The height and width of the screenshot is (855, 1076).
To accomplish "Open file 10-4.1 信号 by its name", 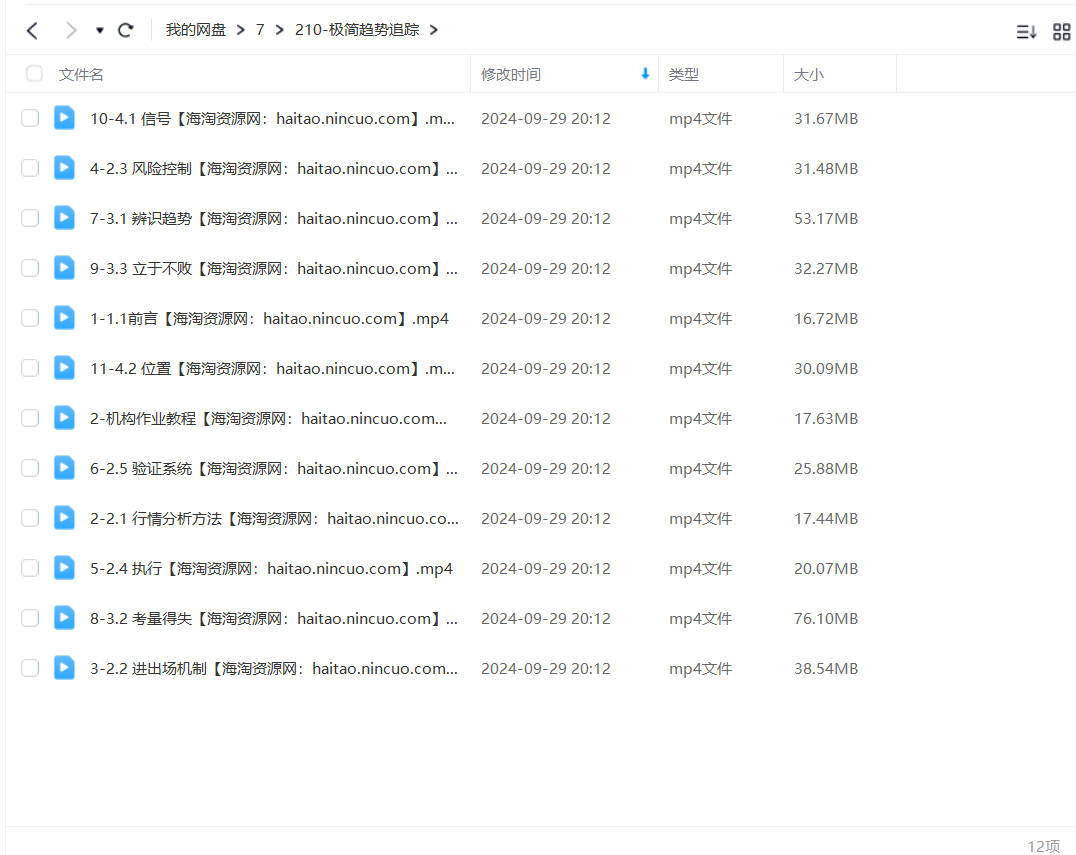I will pos(272,118).
